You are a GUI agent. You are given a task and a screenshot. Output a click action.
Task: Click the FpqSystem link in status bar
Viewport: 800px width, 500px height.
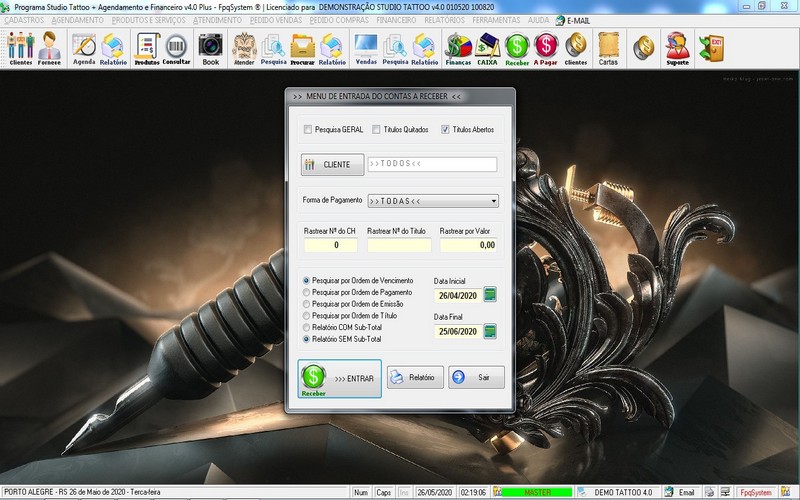point(756,492)
